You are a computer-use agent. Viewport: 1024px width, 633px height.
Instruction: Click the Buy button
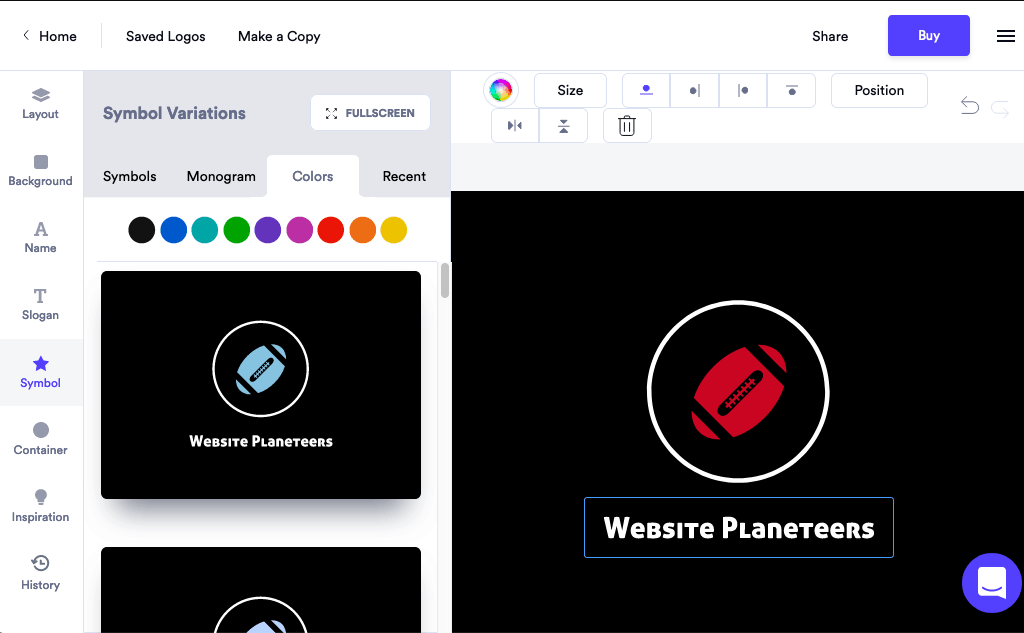[x=929, y=35]
